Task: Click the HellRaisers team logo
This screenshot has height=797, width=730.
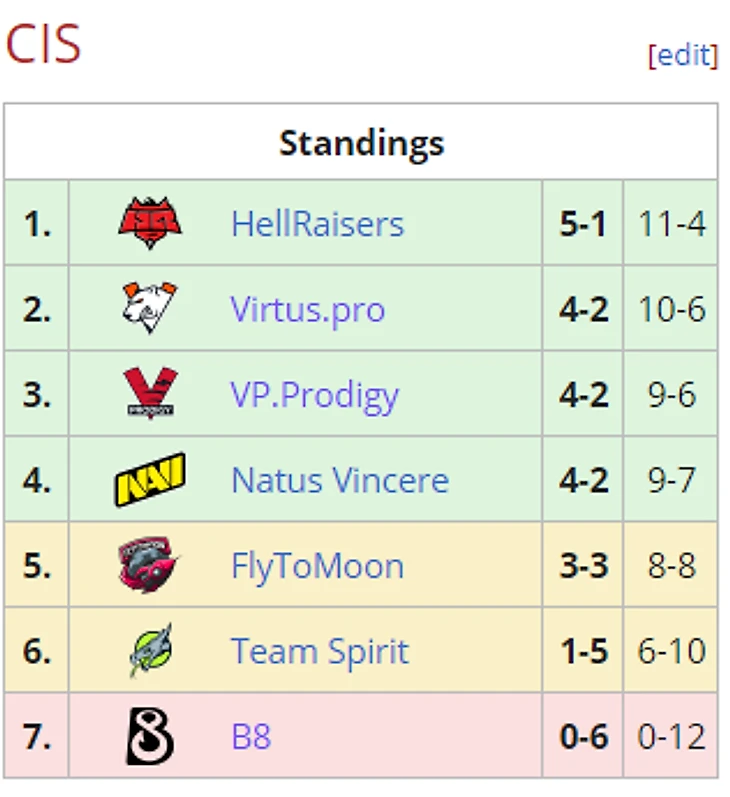Action: point(150,223)
